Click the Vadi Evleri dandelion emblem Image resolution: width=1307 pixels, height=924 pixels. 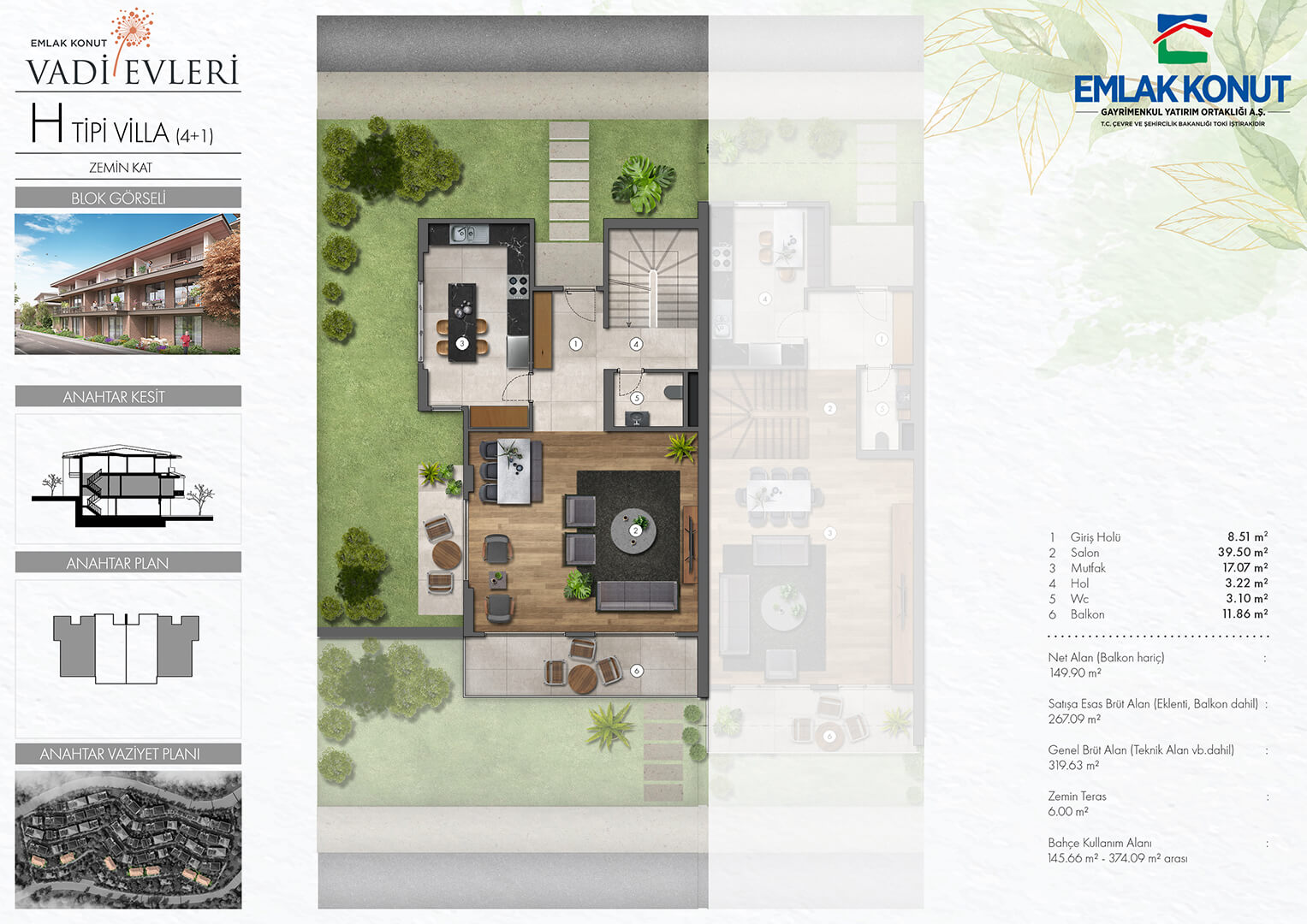133,30
